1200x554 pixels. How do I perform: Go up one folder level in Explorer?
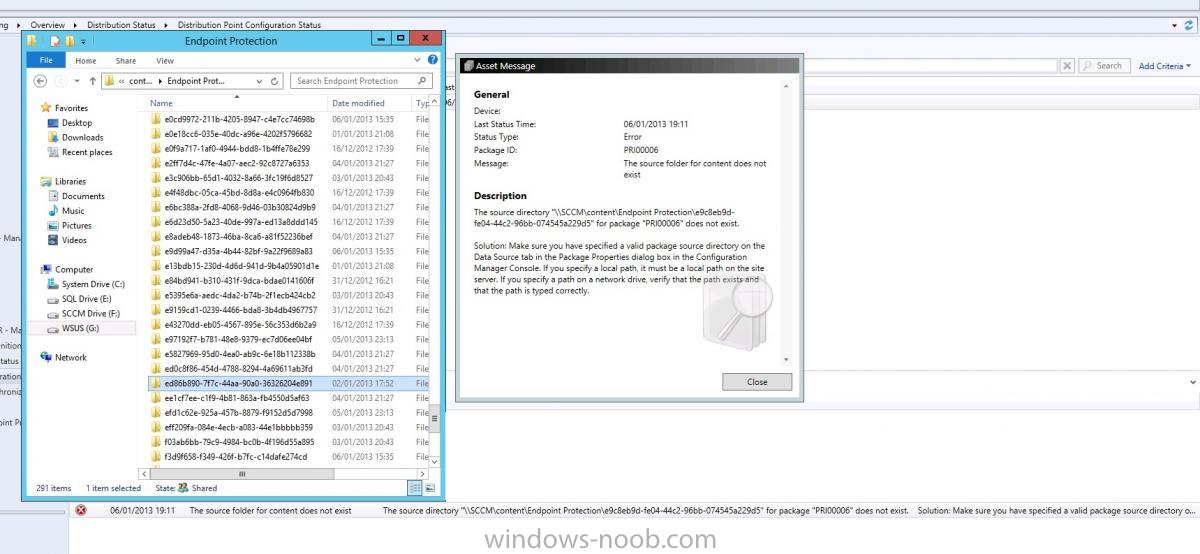[93, 81]
